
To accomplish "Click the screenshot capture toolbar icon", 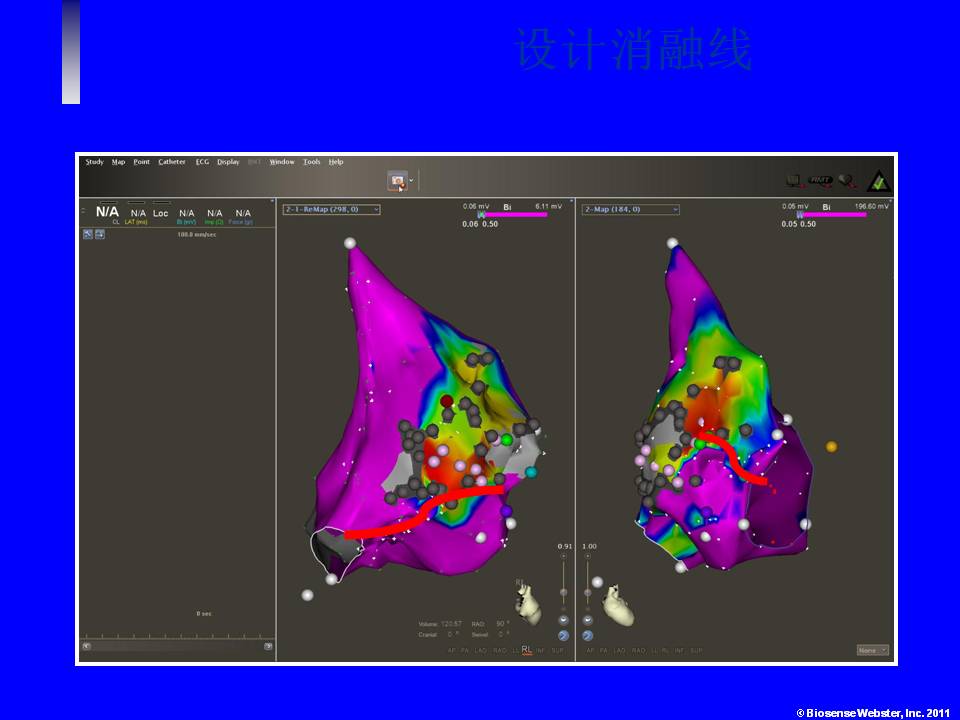I will click(x=399, y=181).
